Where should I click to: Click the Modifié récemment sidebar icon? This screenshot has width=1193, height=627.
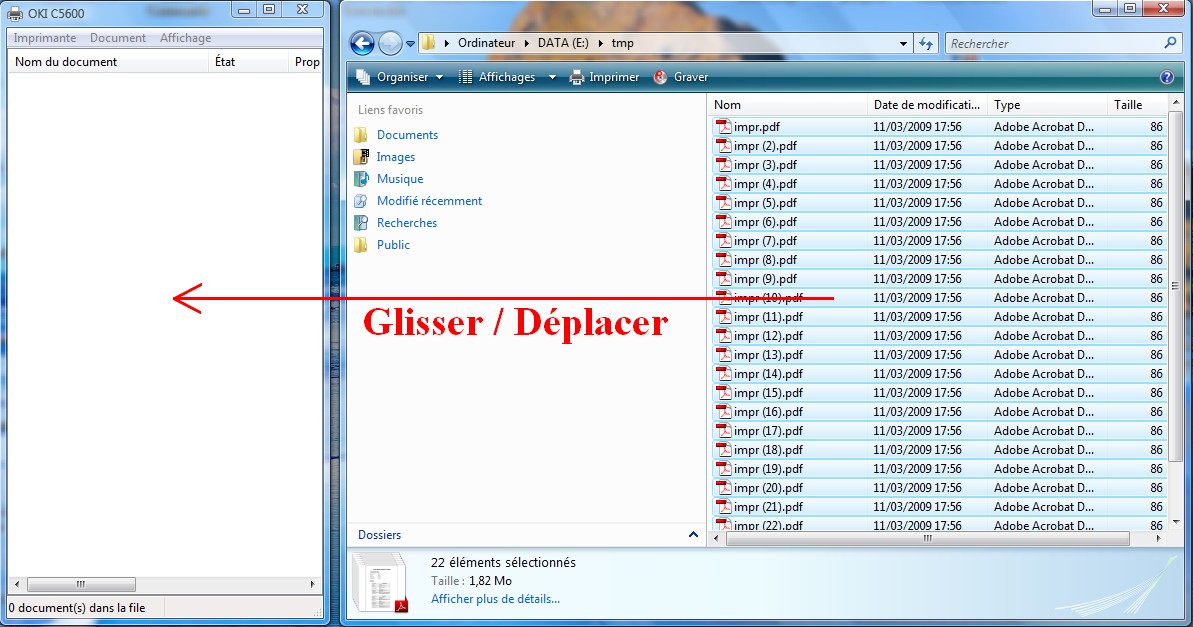click(x=361, y=200)
